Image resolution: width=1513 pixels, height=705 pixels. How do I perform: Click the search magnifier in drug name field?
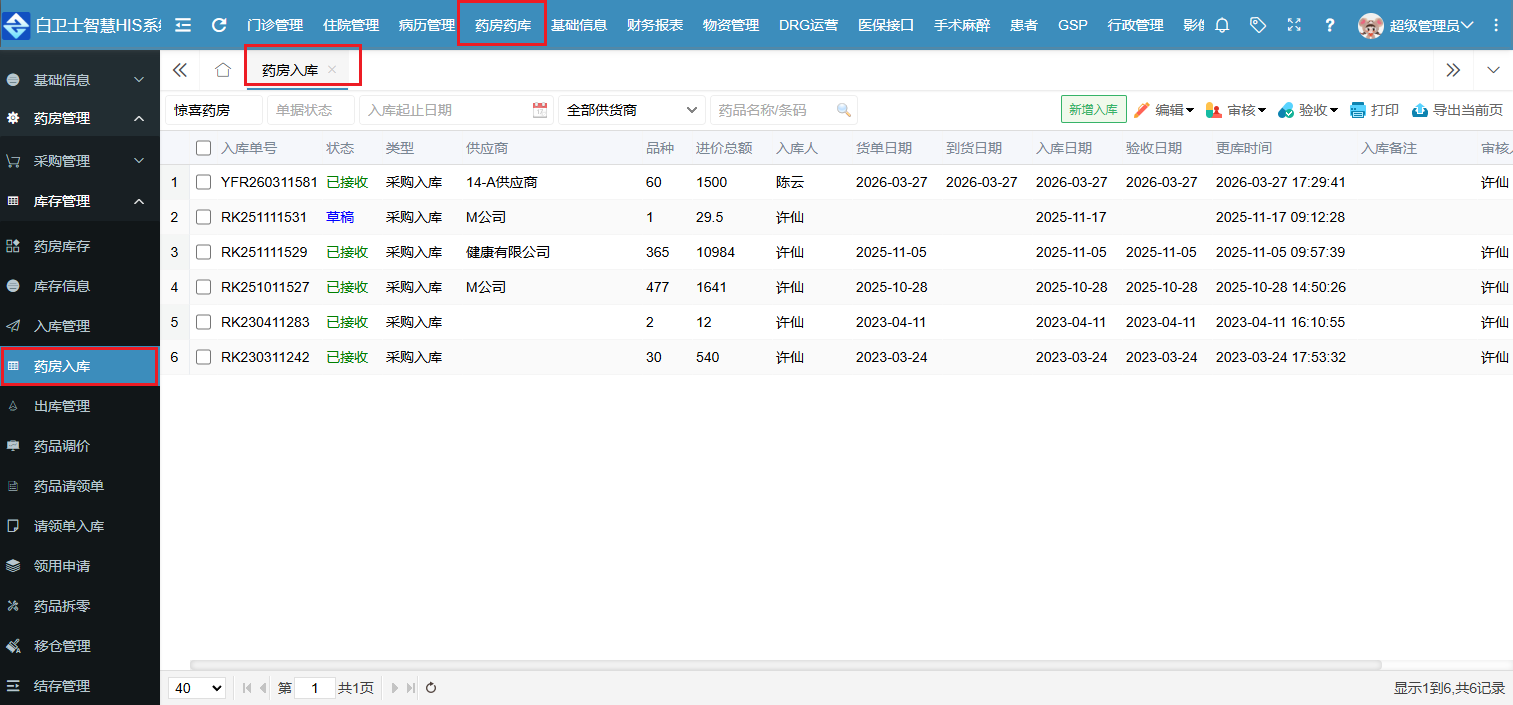pyautogui.click(x=844, y=110)
